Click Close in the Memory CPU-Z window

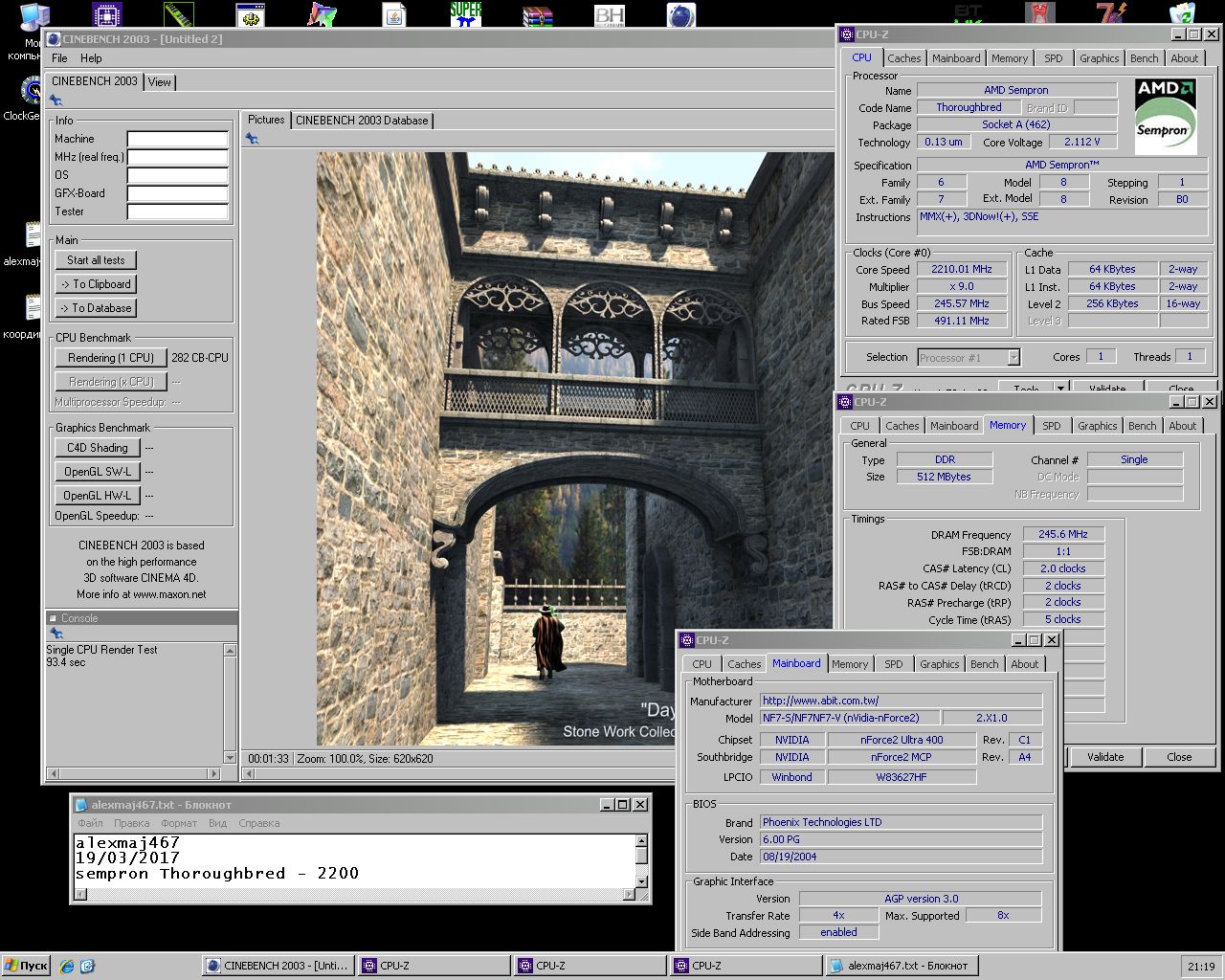(1179, 757)
